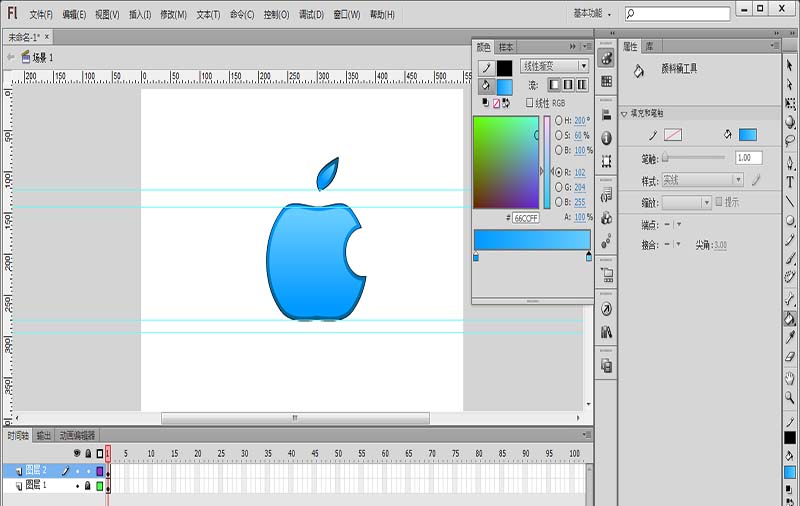The height and width of the screenshot is (506, 800).
Task: Enable the 提示 checkbox in Properties
Action: coord(719,201)
